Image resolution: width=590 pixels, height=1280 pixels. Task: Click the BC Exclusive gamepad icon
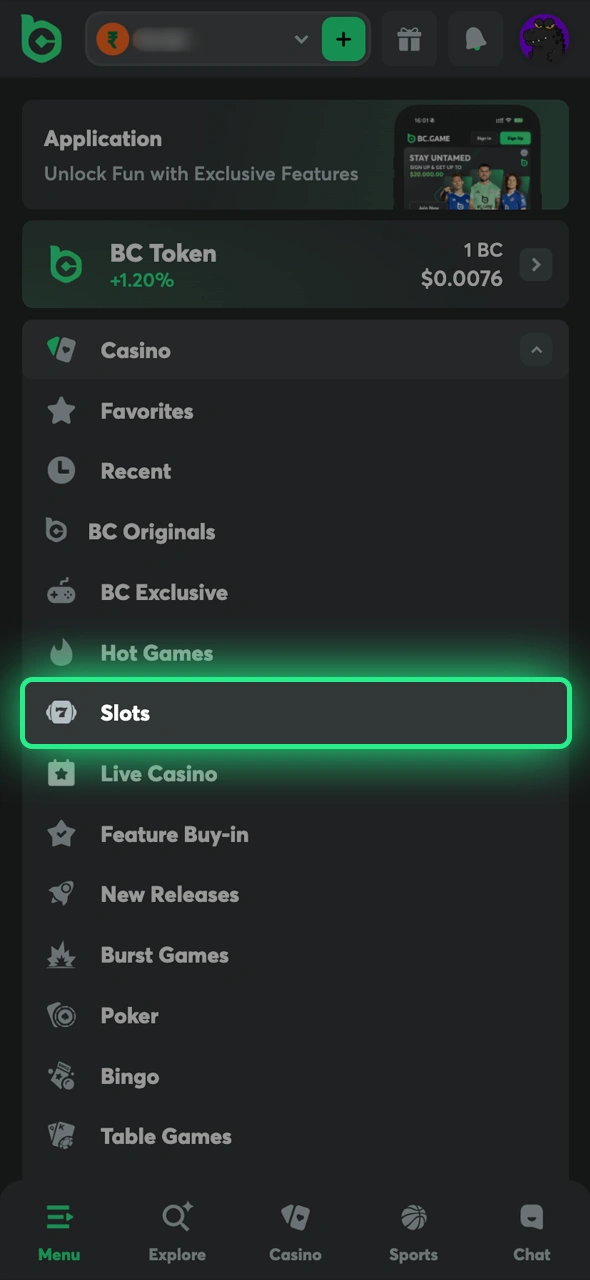pyautogui.click(x=61, y=592)
